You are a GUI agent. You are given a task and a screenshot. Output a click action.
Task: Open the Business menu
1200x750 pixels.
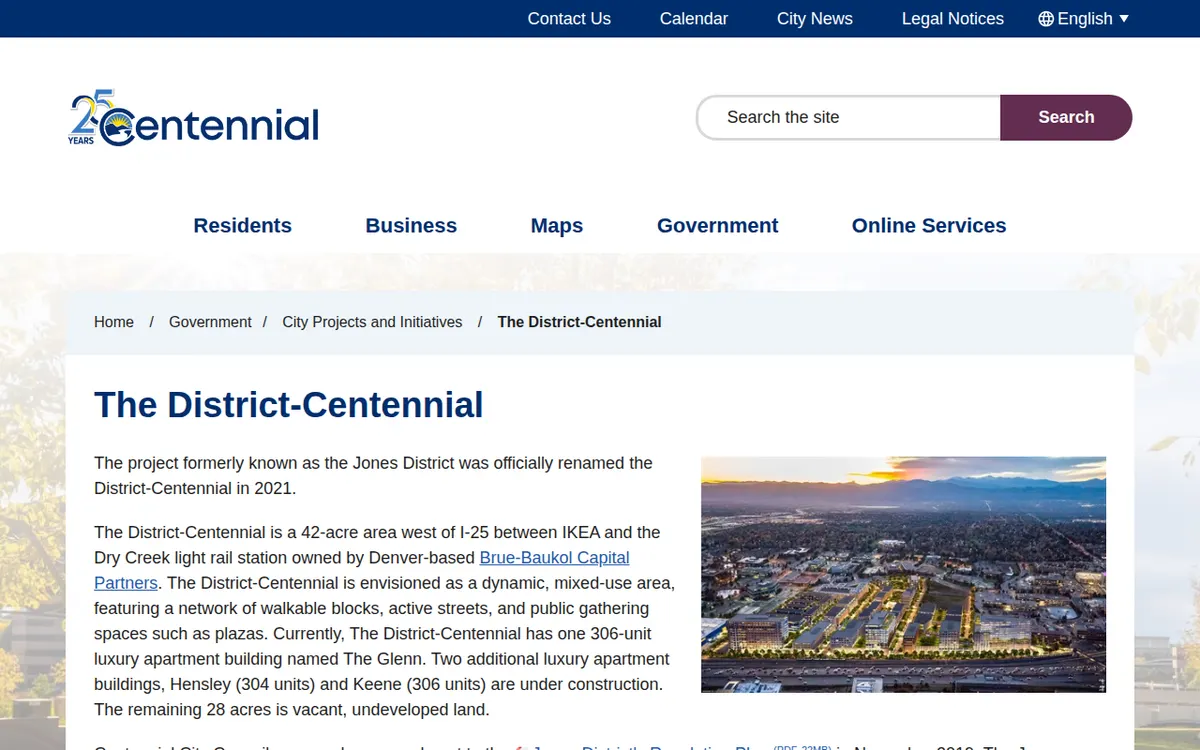point(411,226)
